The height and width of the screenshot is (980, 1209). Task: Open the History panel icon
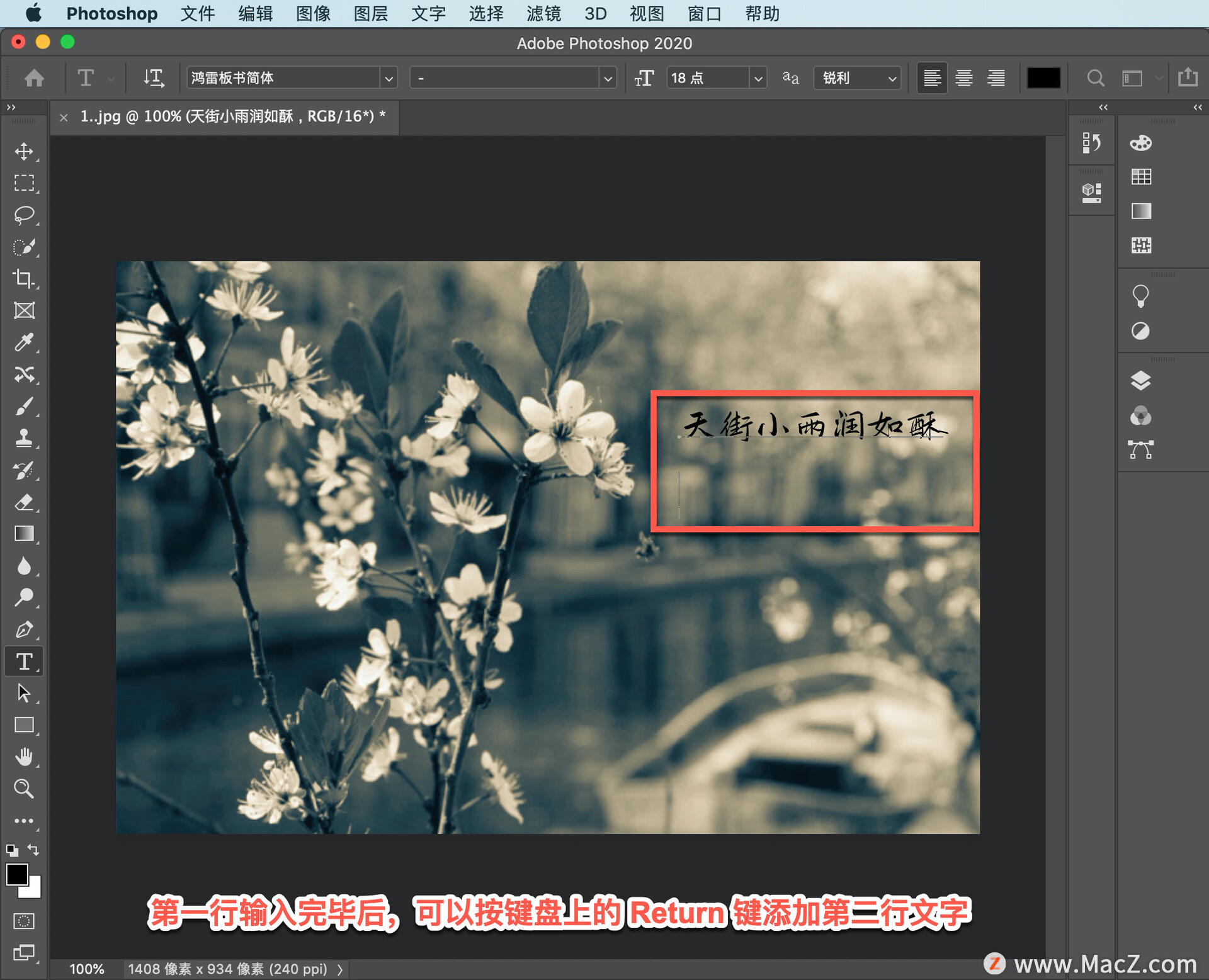tap(1091, 144)
